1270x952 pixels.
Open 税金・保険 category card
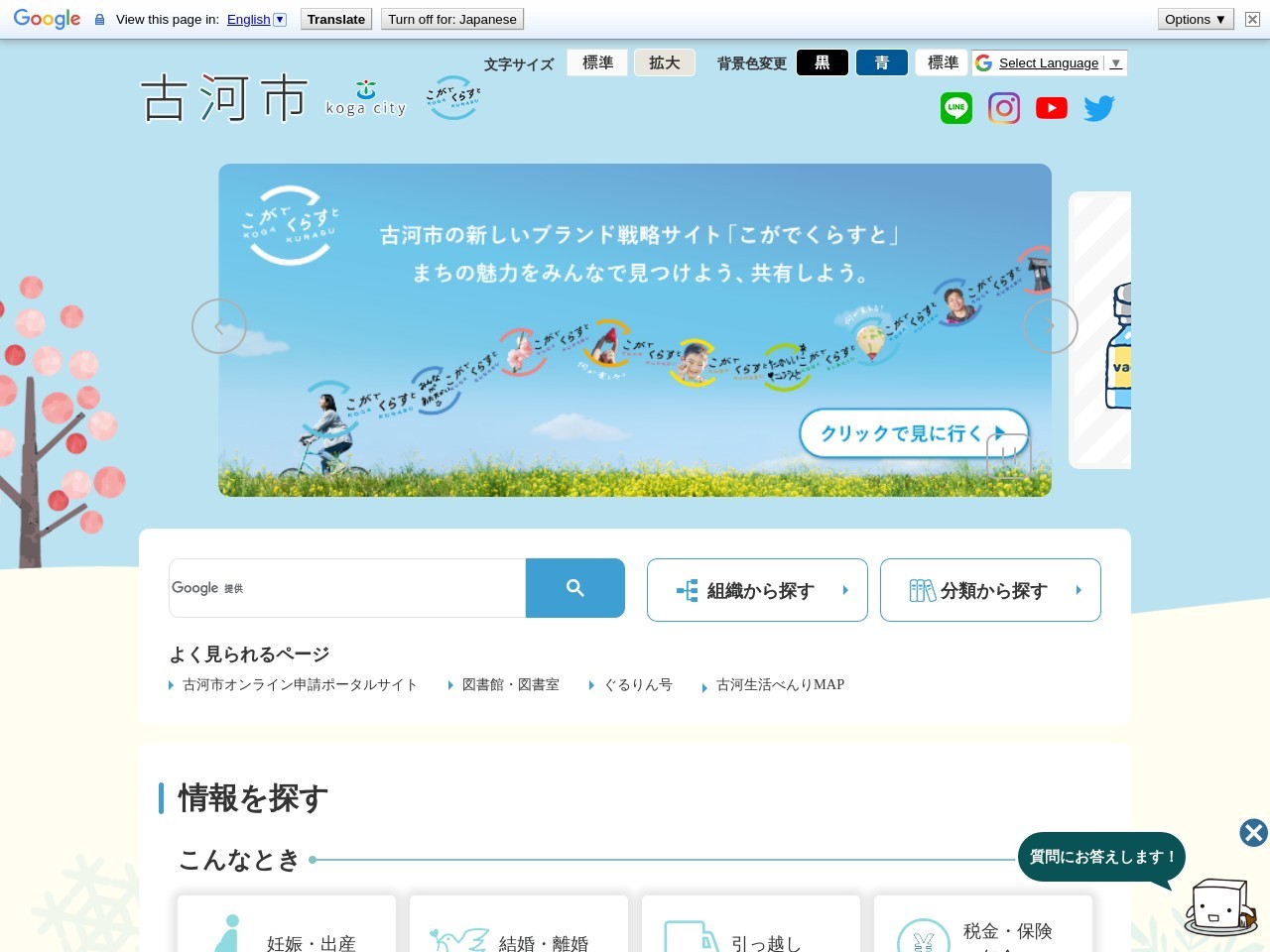pyautogui.click(x=983, y=924)
